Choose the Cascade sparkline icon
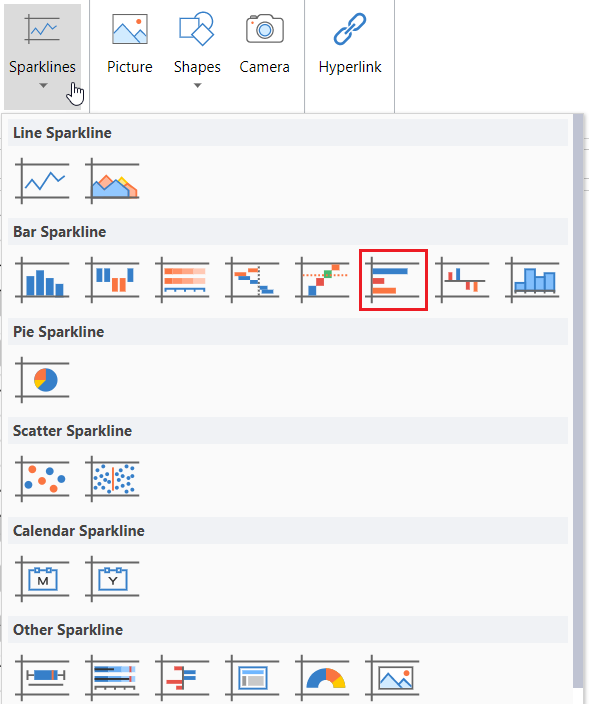This screenshot has height=704, width=589. click(252, 280)
